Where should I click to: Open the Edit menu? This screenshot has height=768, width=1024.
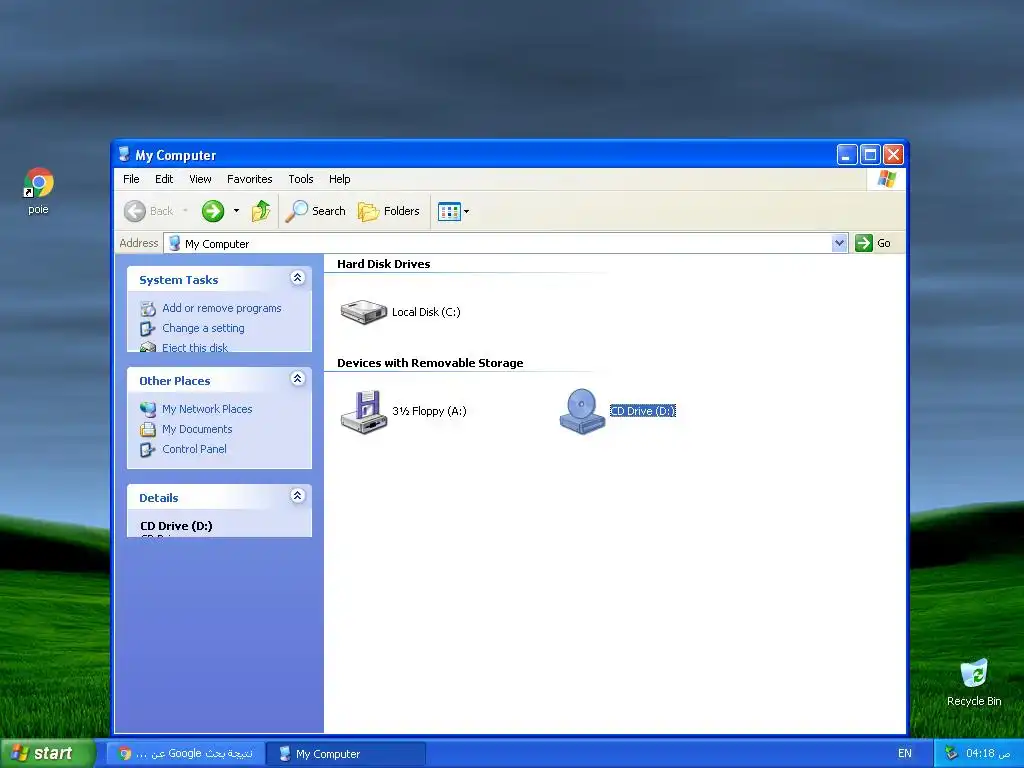tap(164, 179)
